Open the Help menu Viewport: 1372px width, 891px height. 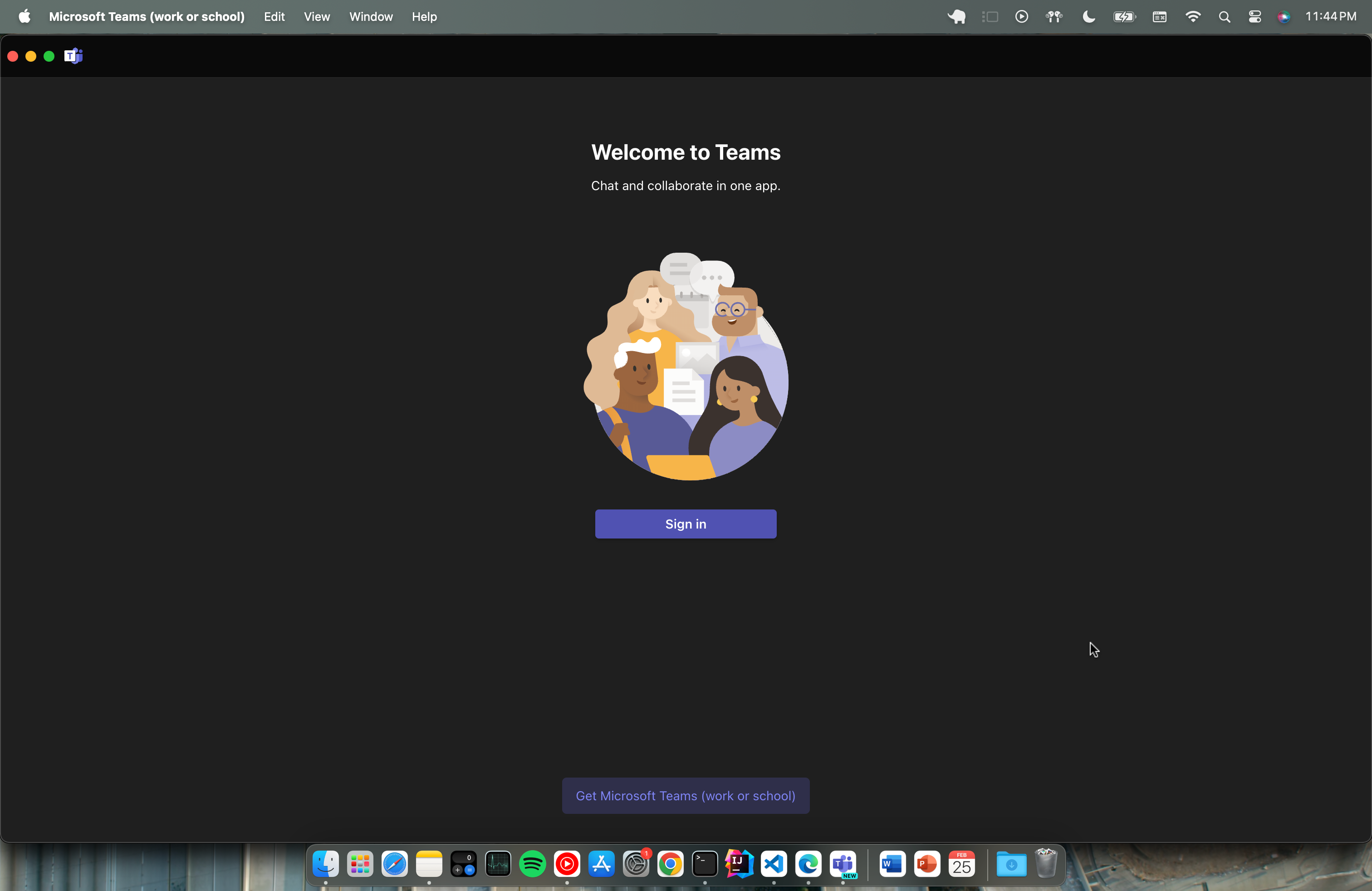(x=424, y=16)
